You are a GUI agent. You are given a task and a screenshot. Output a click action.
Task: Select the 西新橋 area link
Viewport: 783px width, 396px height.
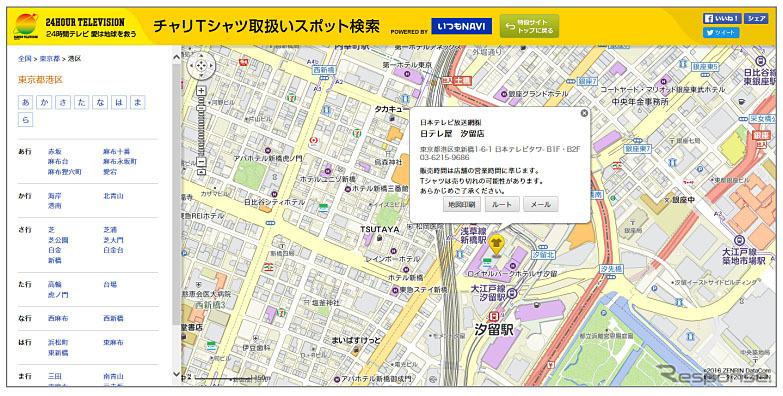tap(113, 318)
